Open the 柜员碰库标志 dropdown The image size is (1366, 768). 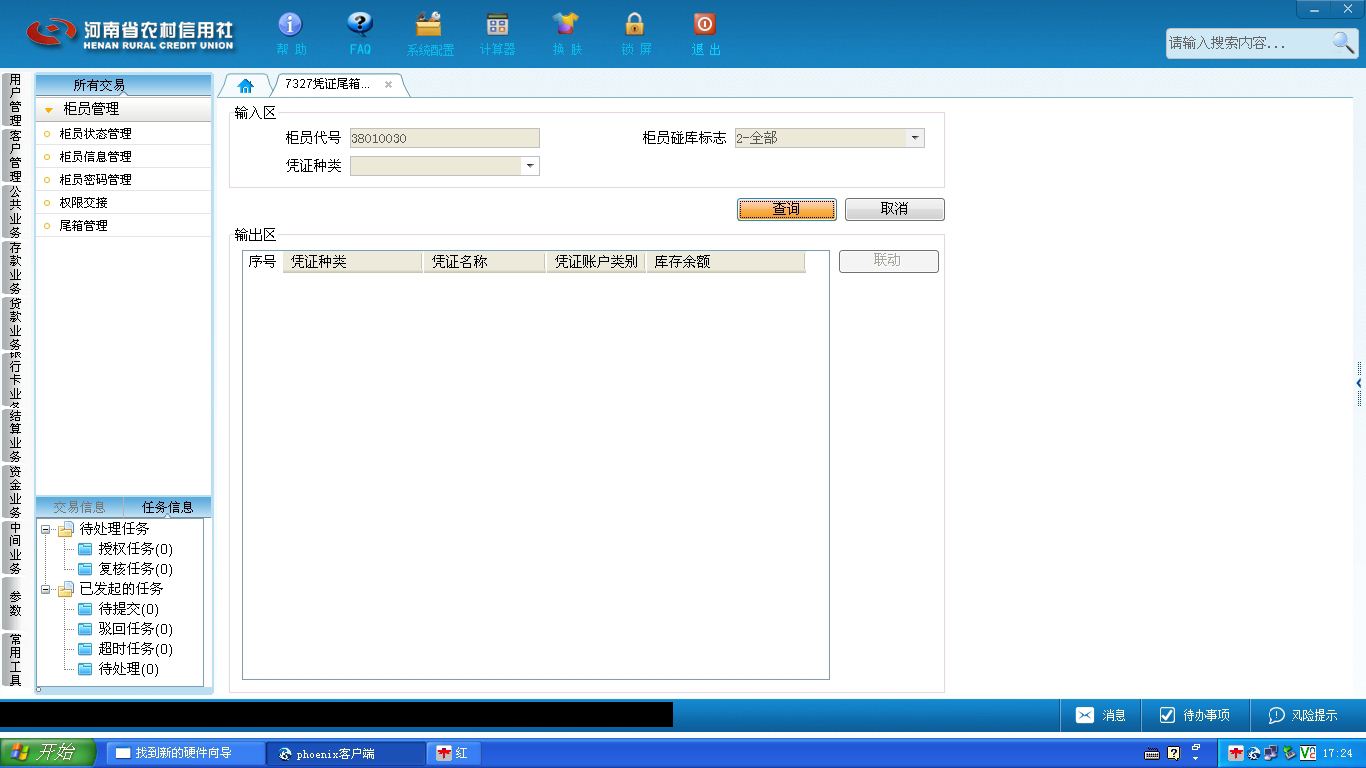[x=914, y=138]
